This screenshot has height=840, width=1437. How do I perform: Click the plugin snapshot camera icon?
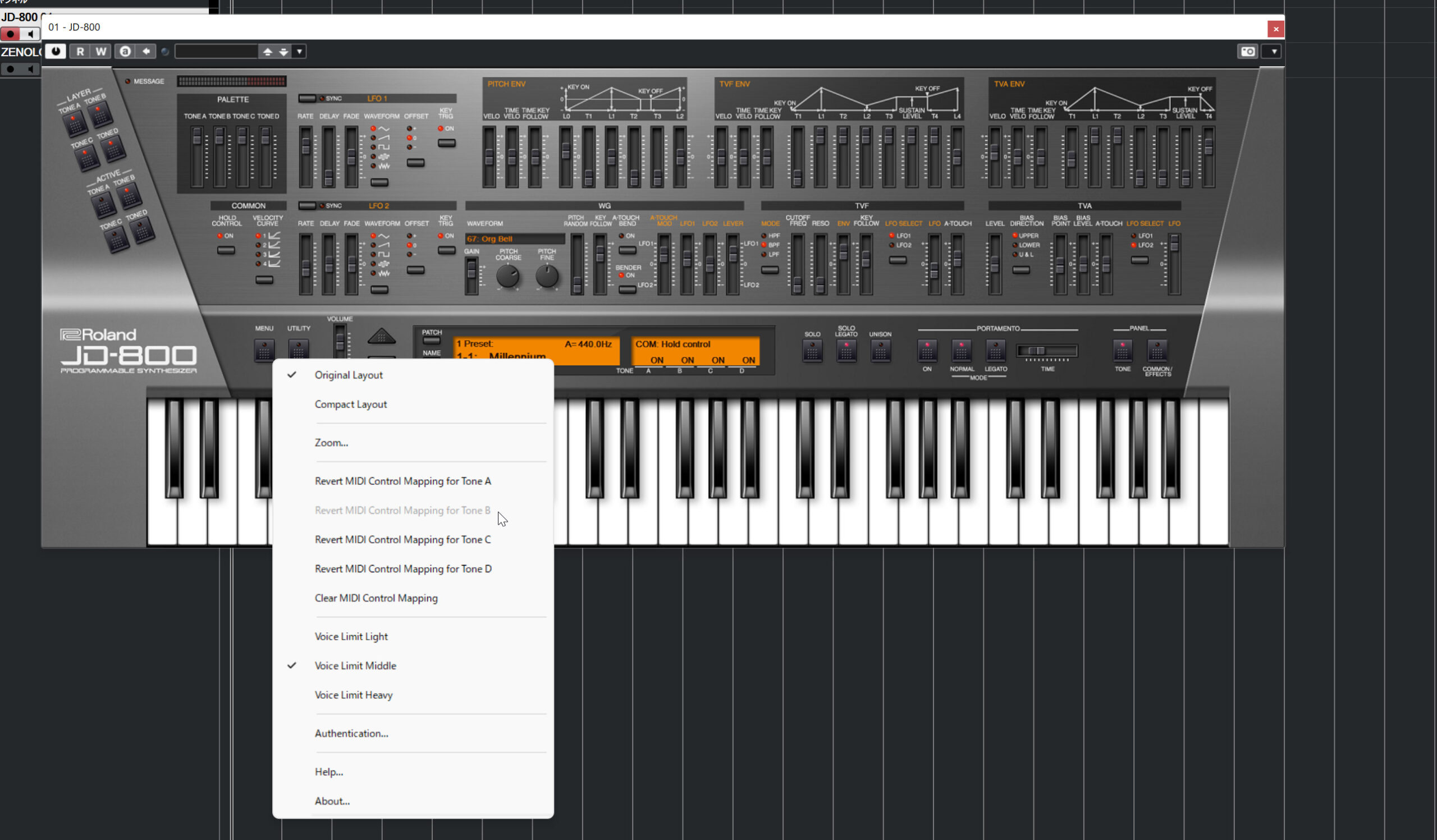1247,51
